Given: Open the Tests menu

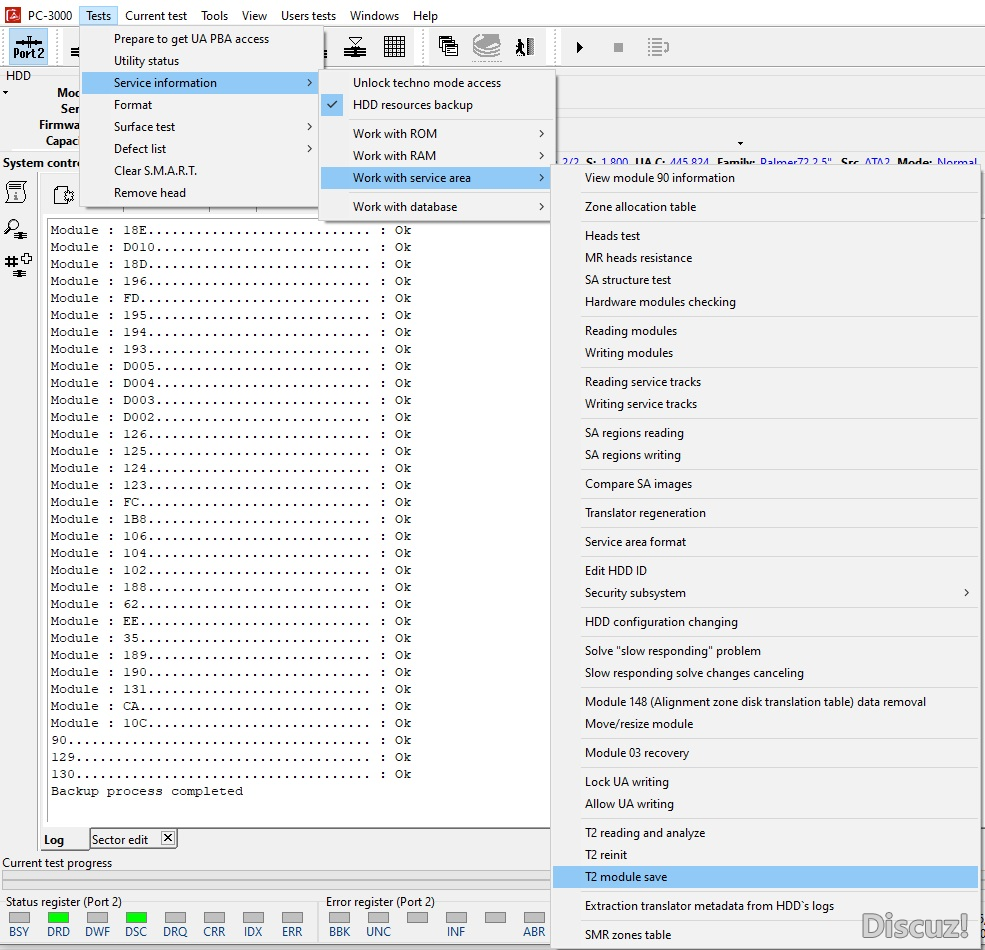Looking at the screenshot, I should click(98, 16).
